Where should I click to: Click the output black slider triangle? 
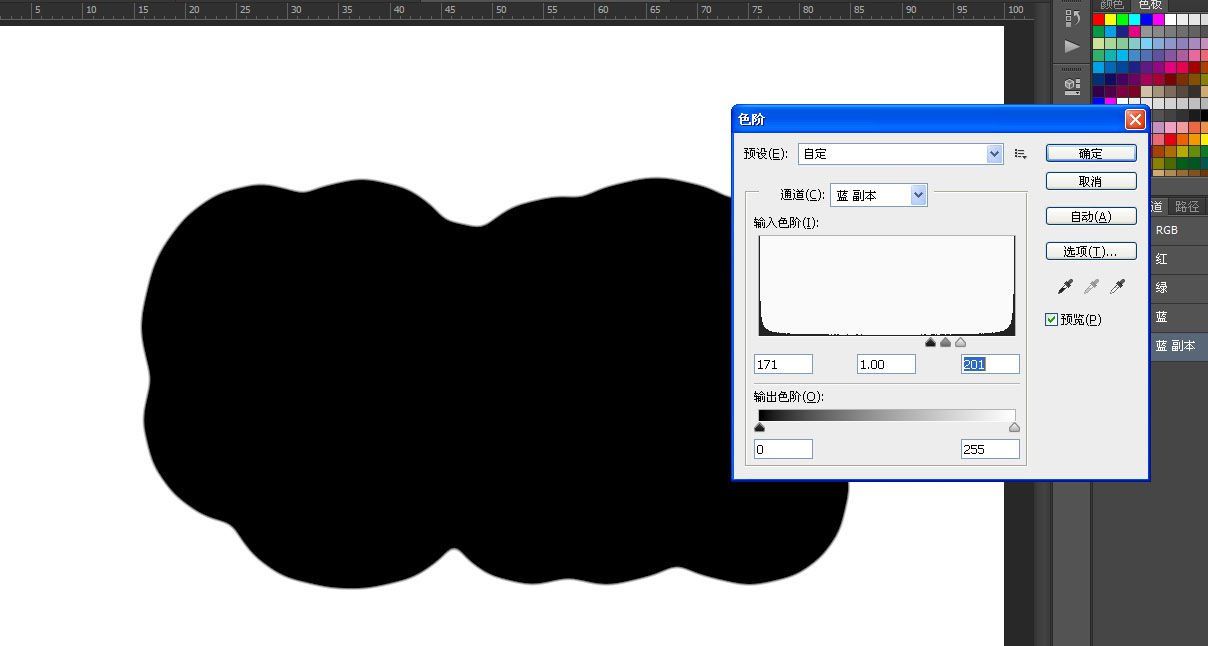click(x=759, y=427)
